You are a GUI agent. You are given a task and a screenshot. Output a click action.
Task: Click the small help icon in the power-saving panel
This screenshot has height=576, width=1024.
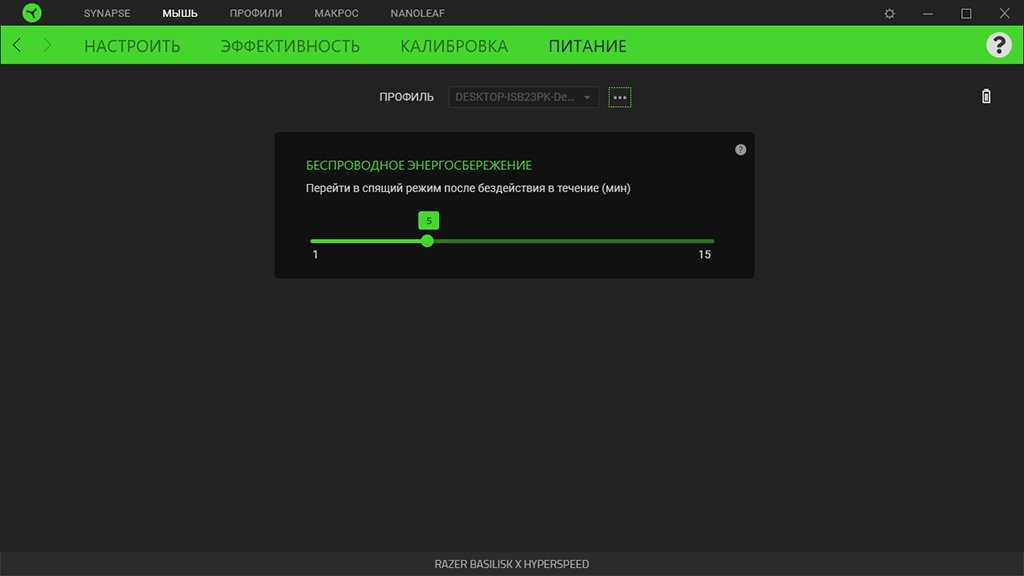740,150
